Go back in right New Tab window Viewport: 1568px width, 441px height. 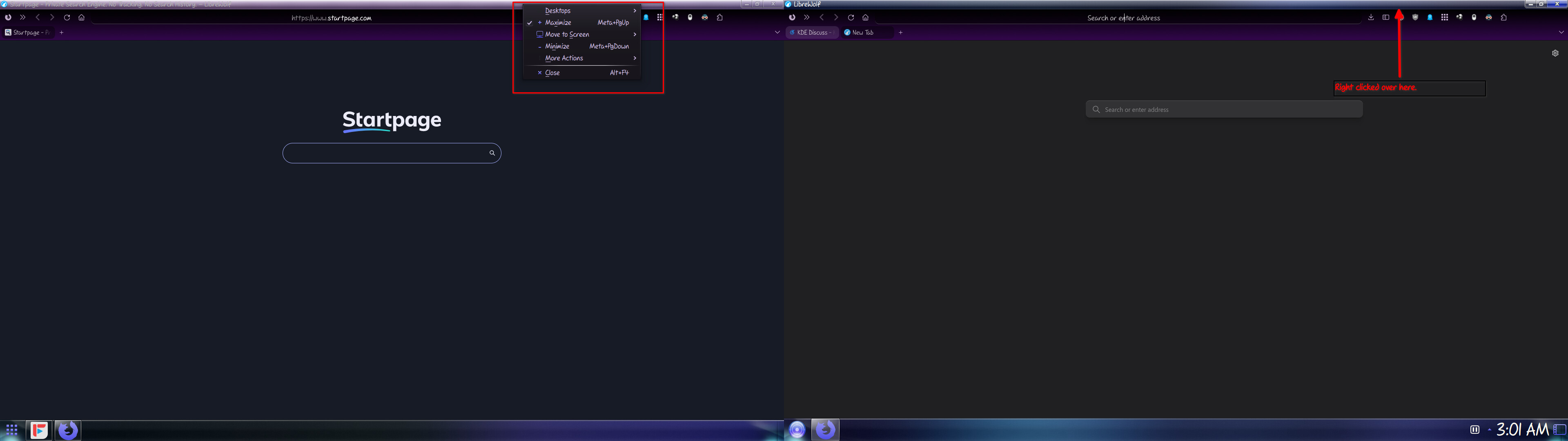822,18
